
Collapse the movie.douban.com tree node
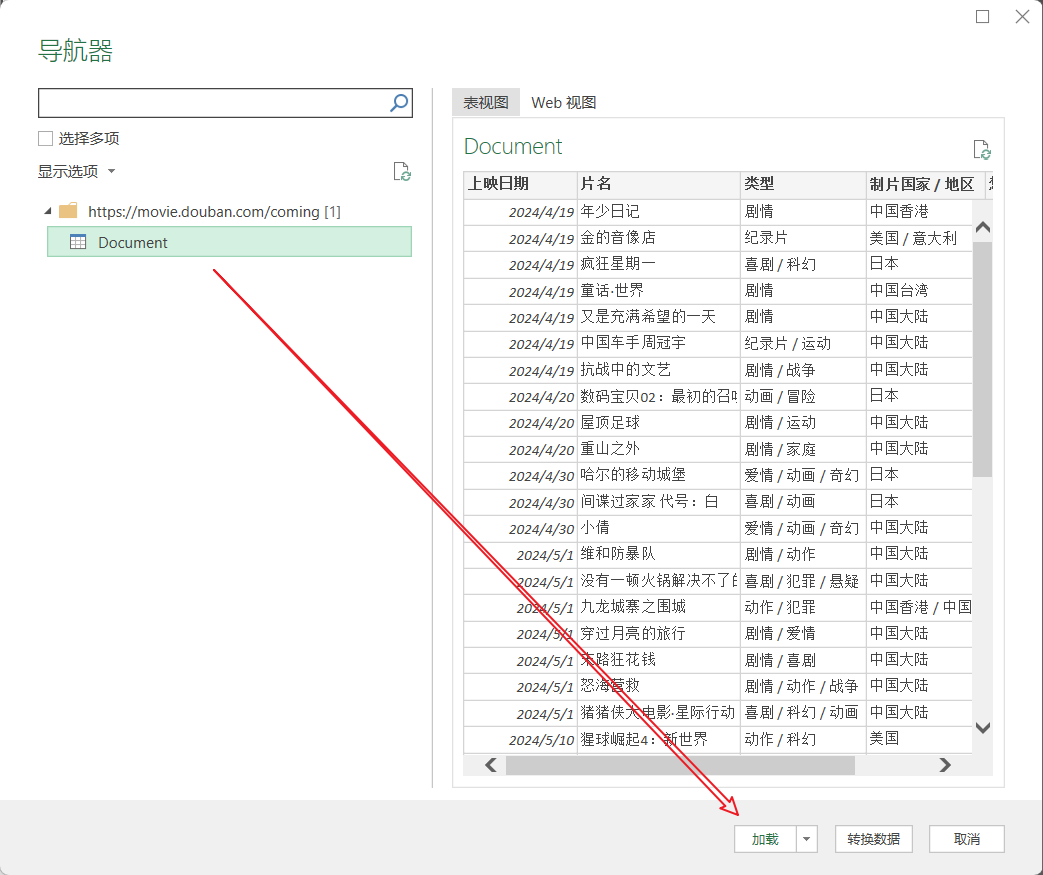click(47, 211)
